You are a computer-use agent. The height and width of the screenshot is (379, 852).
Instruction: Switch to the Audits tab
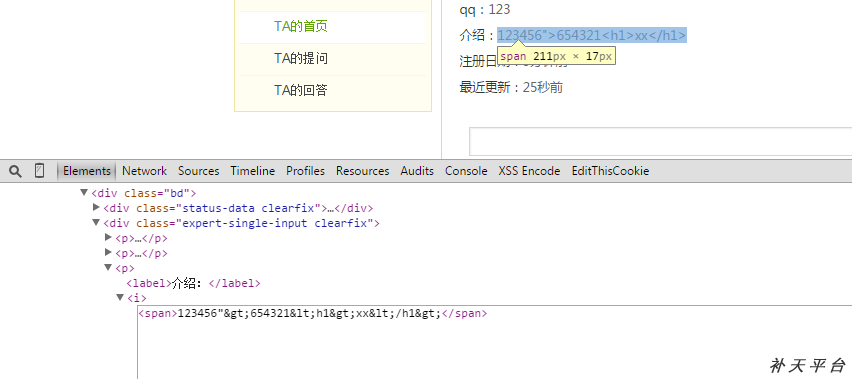coord(417,171)
